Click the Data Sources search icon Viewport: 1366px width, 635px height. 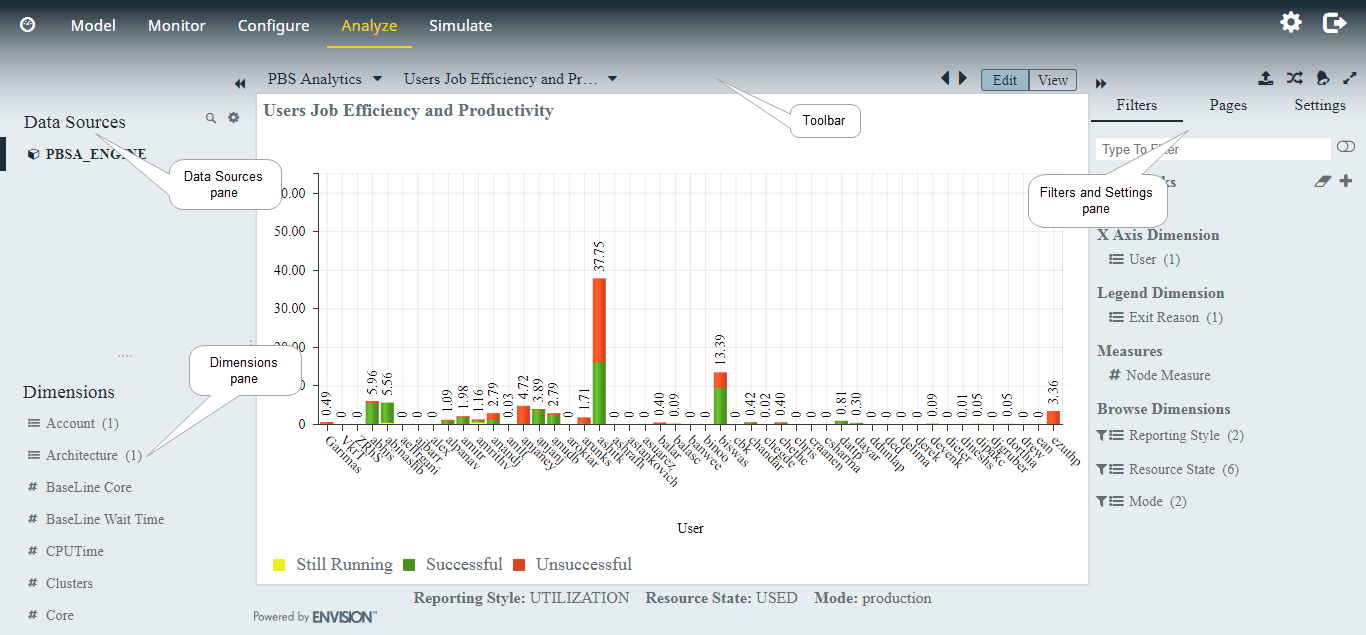tap(211, 118)
